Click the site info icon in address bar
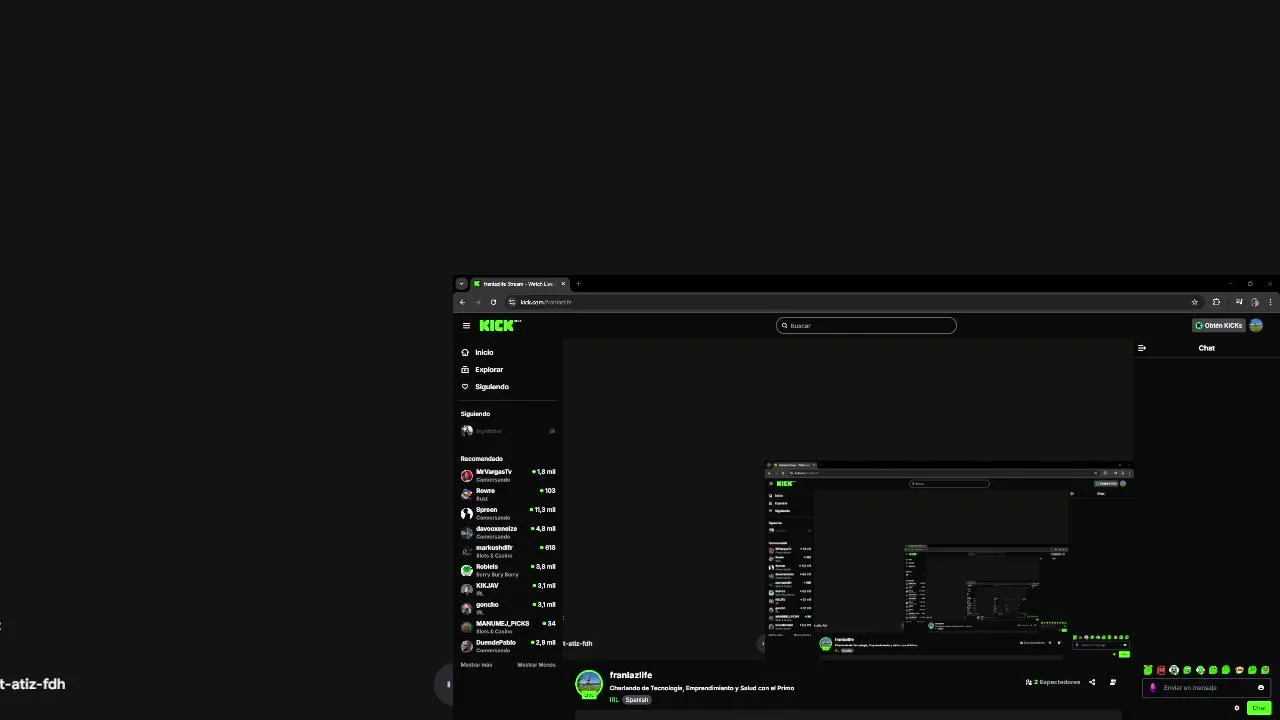The height and width of the screenshot is (720, 1280). [x=512, y=302]
